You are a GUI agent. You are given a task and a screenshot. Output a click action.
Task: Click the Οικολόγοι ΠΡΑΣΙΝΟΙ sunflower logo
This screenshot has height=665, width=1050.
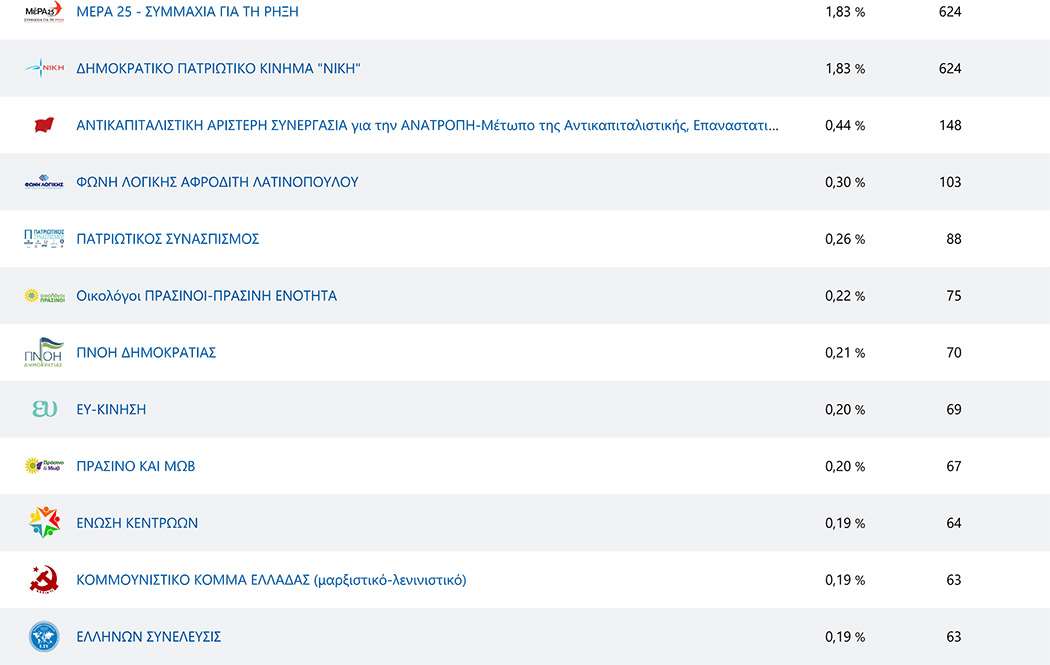pyautogui.click(x=44, y=295)
